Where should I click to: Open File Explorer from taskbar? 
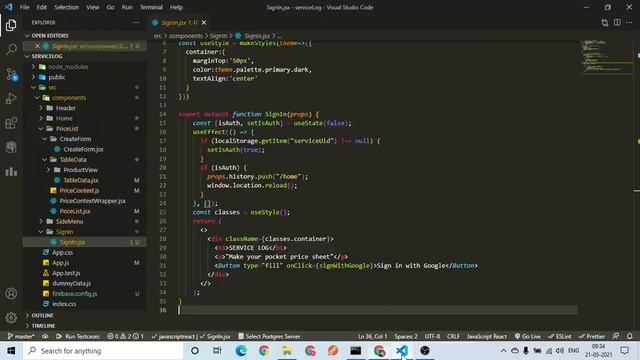[287, 351]
